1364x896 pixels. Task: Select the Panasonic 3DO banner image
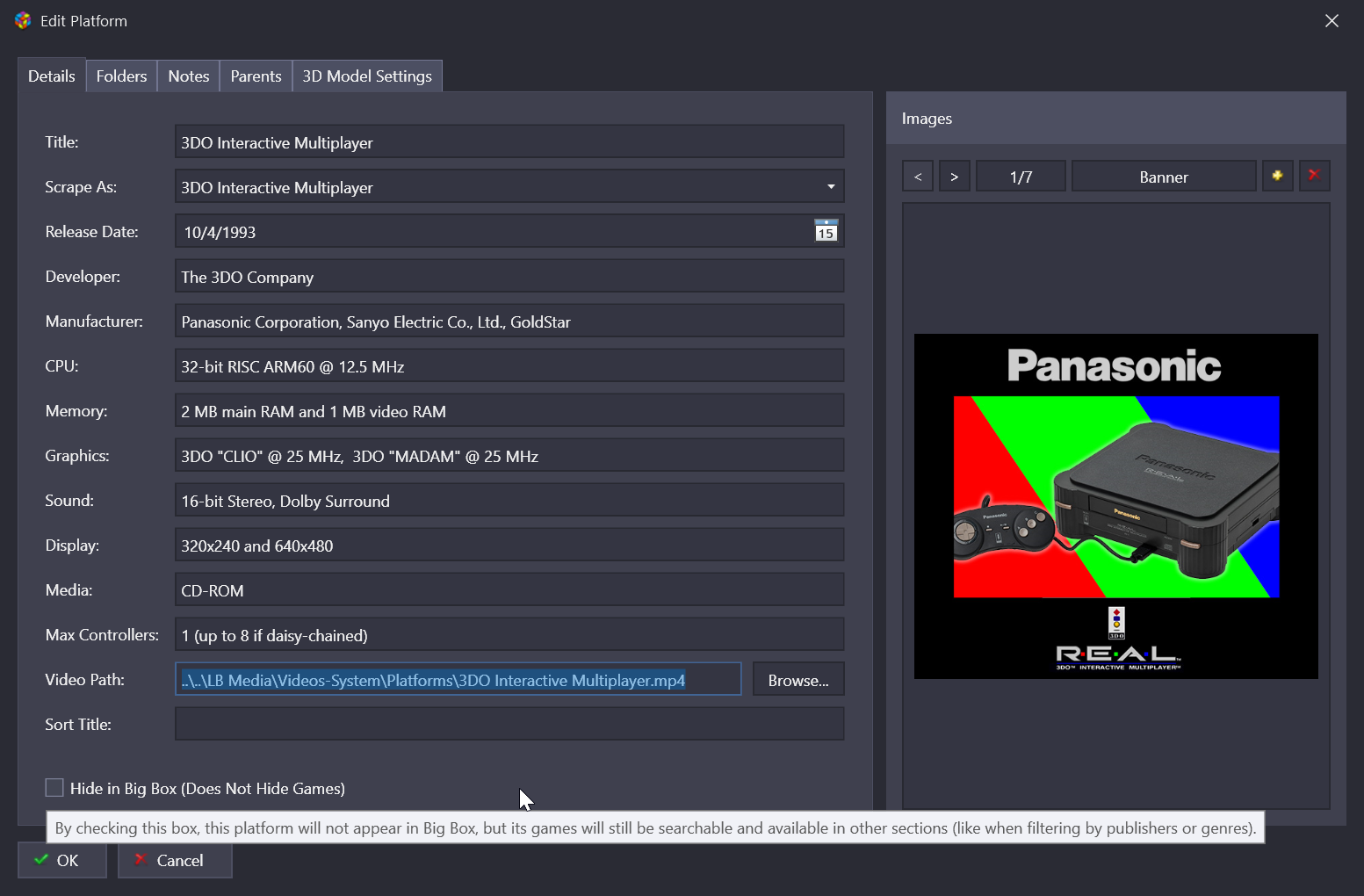[1116, 506]
